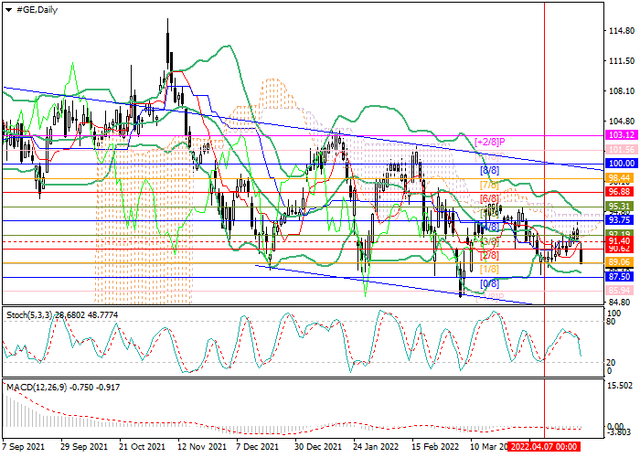Click the 114.80 price axis value
This screenshot has height=457, width=640.
coord(621,31)
